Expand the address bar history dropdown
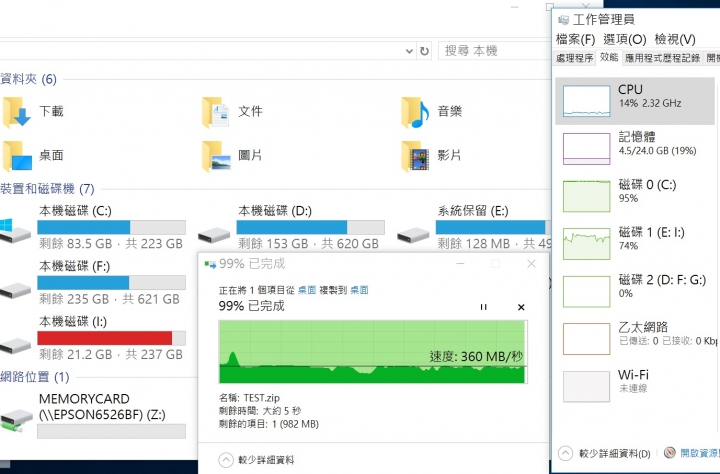 (409, 51)
